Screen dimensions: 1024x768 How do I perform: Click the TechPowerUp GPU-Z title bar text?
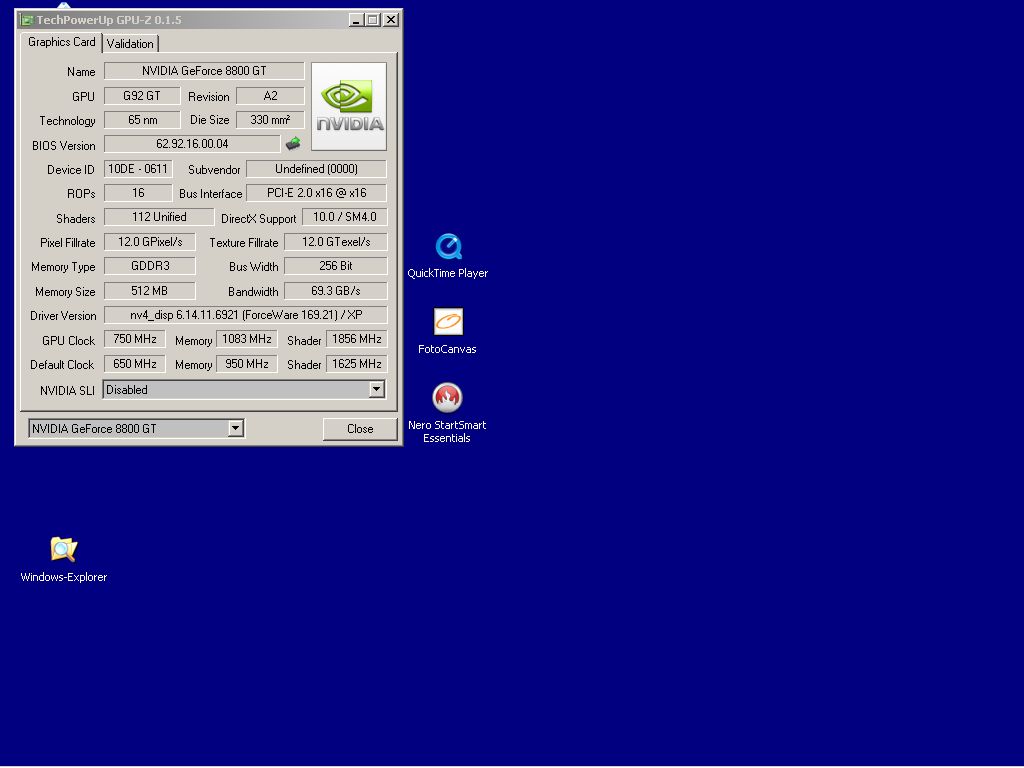pyautogui.click(x=109, y=20)
